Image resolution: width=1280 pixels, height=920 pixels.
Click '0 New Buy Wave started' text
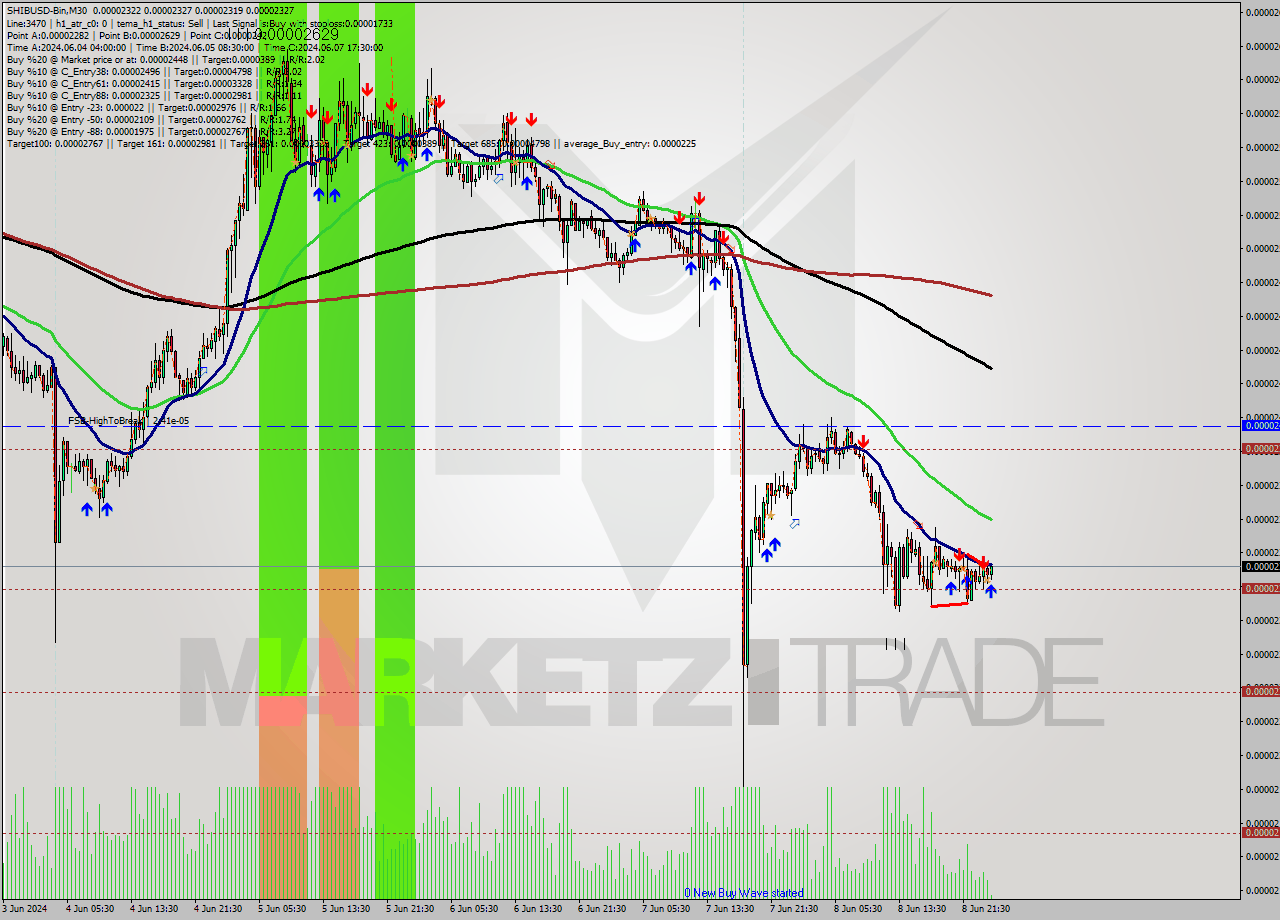pyautogui.click(x=743, y=893)
